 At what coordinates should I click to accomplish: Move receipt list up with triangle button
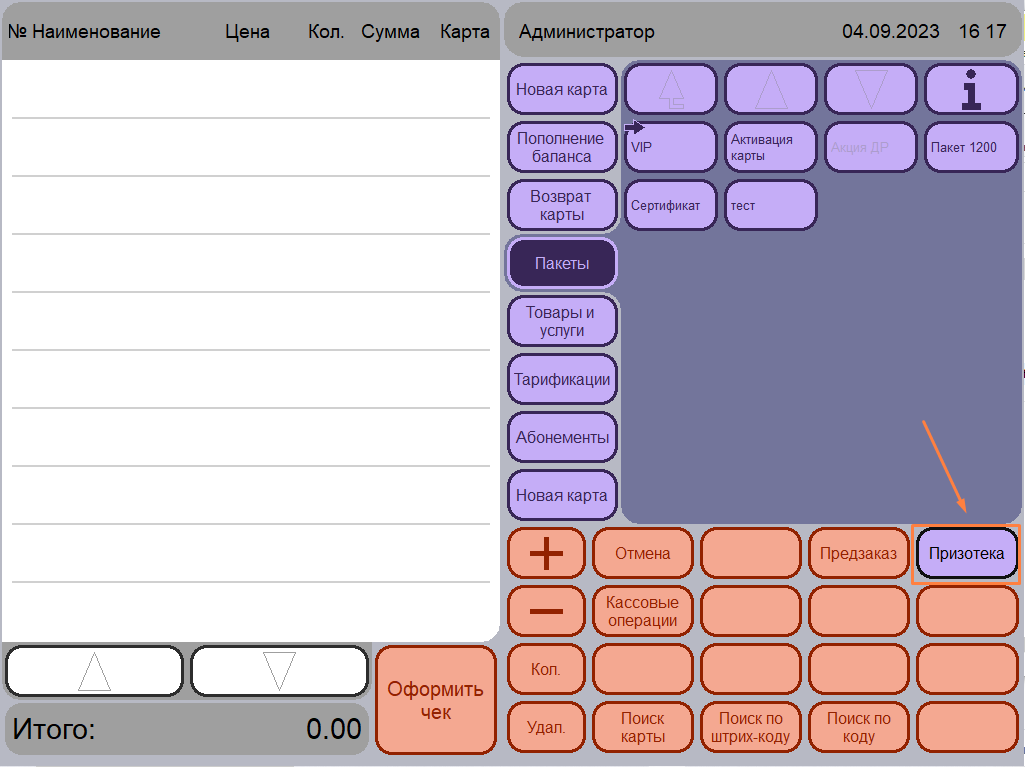[x=94, y=671]
